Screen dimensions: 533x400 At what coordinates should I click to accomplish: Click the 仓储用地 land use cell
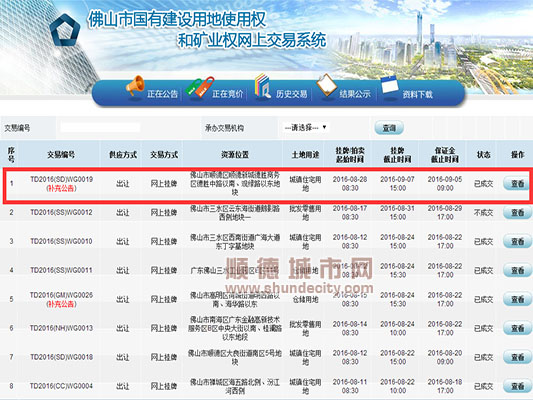305,299
